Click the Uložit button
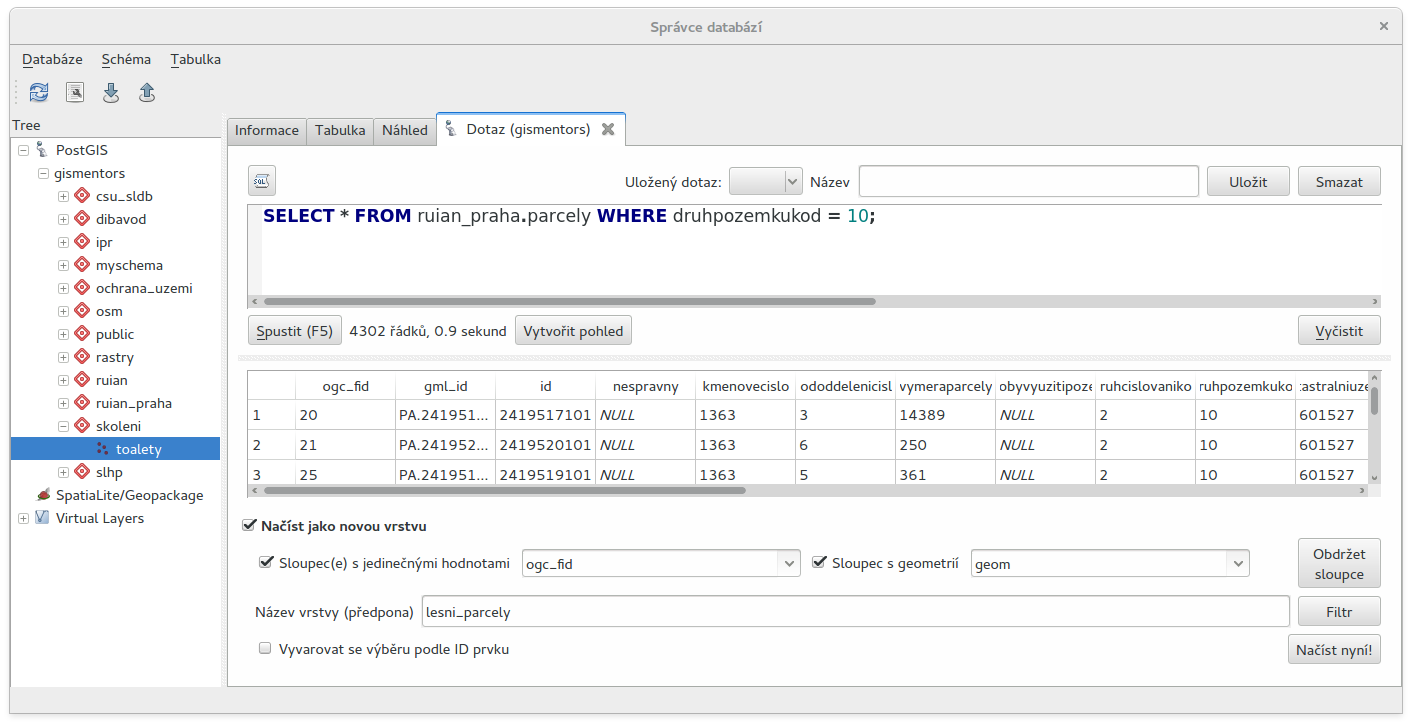1412x723 pixels. tap(1248, 181)
